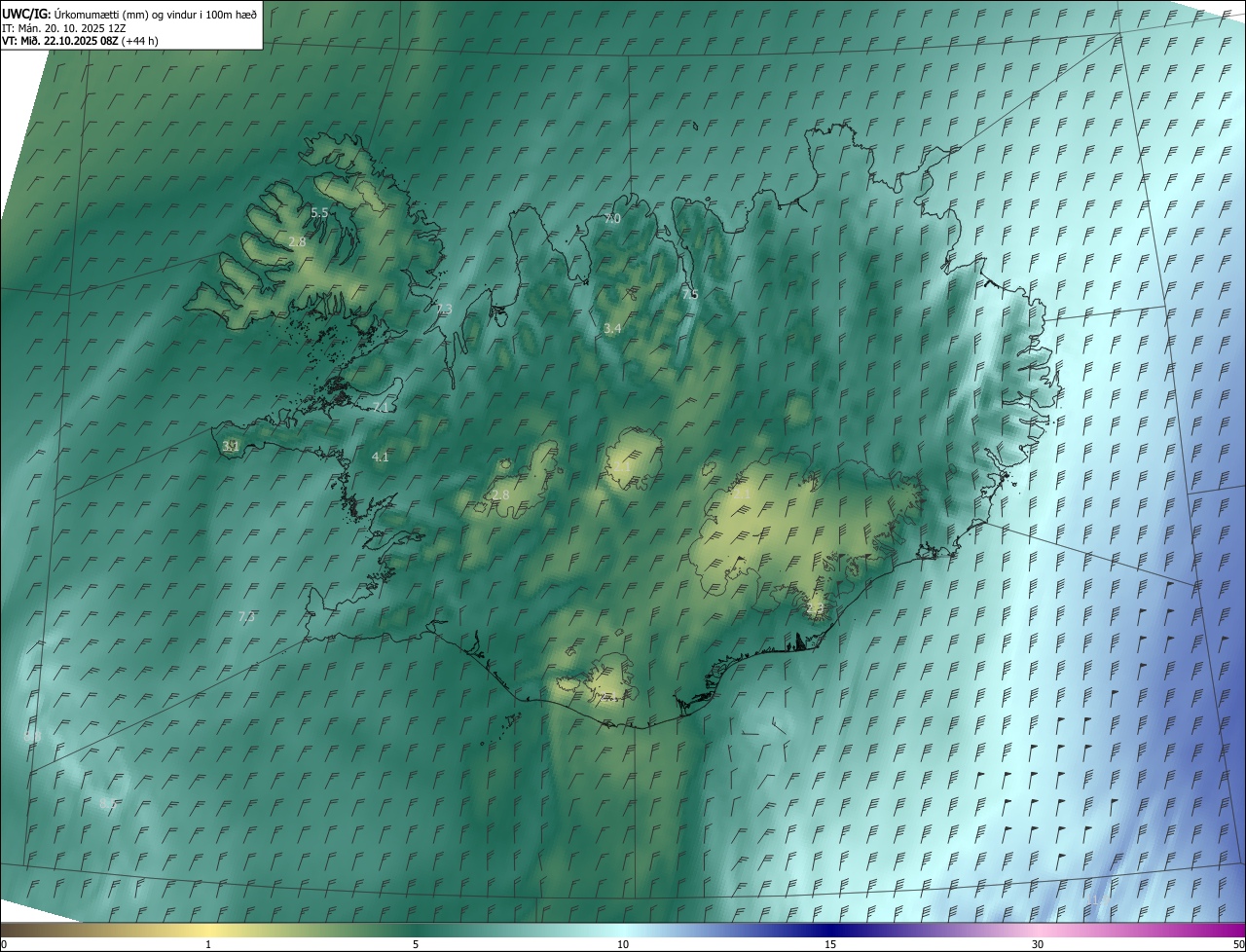
Task: Click the title 'Úrkomumætti (mm) og vindur í 100m hæð'
Action: (x=156, y=14)
